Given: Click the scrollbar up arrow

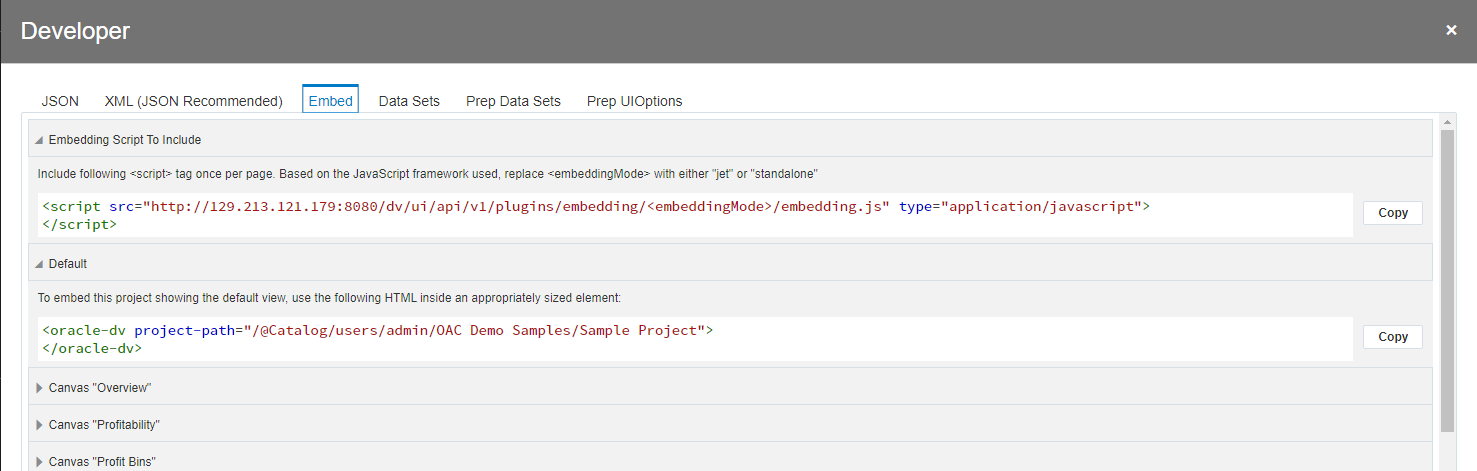Looking at the screenshot, I should click(x=1446, y=121).
